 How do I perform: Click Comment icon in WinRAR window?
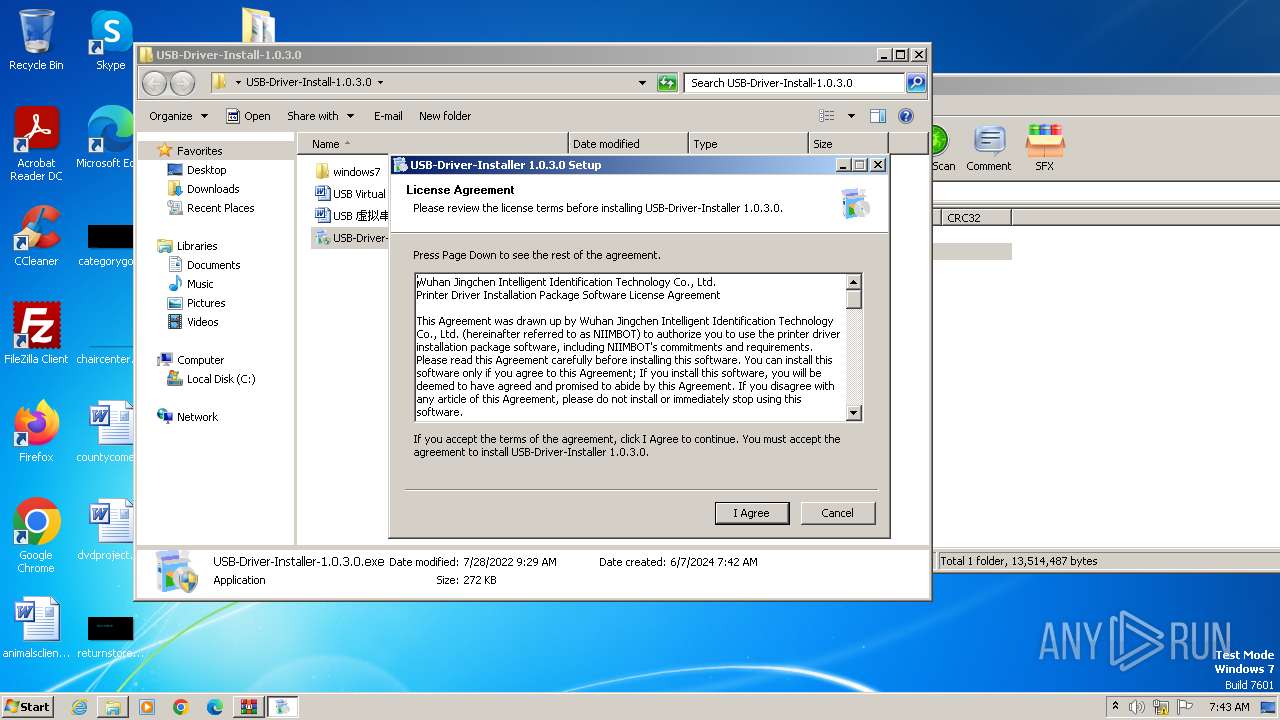[x=989, y=148]
